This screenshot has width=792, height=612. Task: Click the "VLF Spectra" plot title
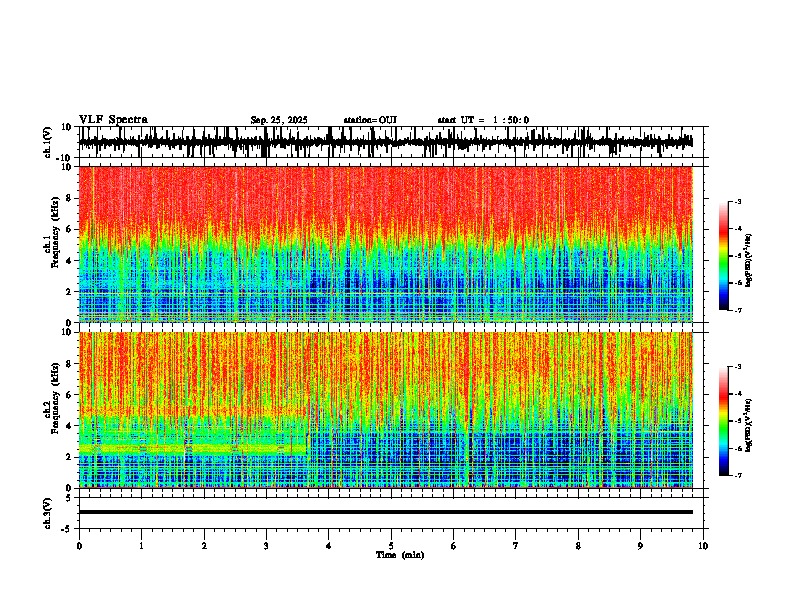113,120
